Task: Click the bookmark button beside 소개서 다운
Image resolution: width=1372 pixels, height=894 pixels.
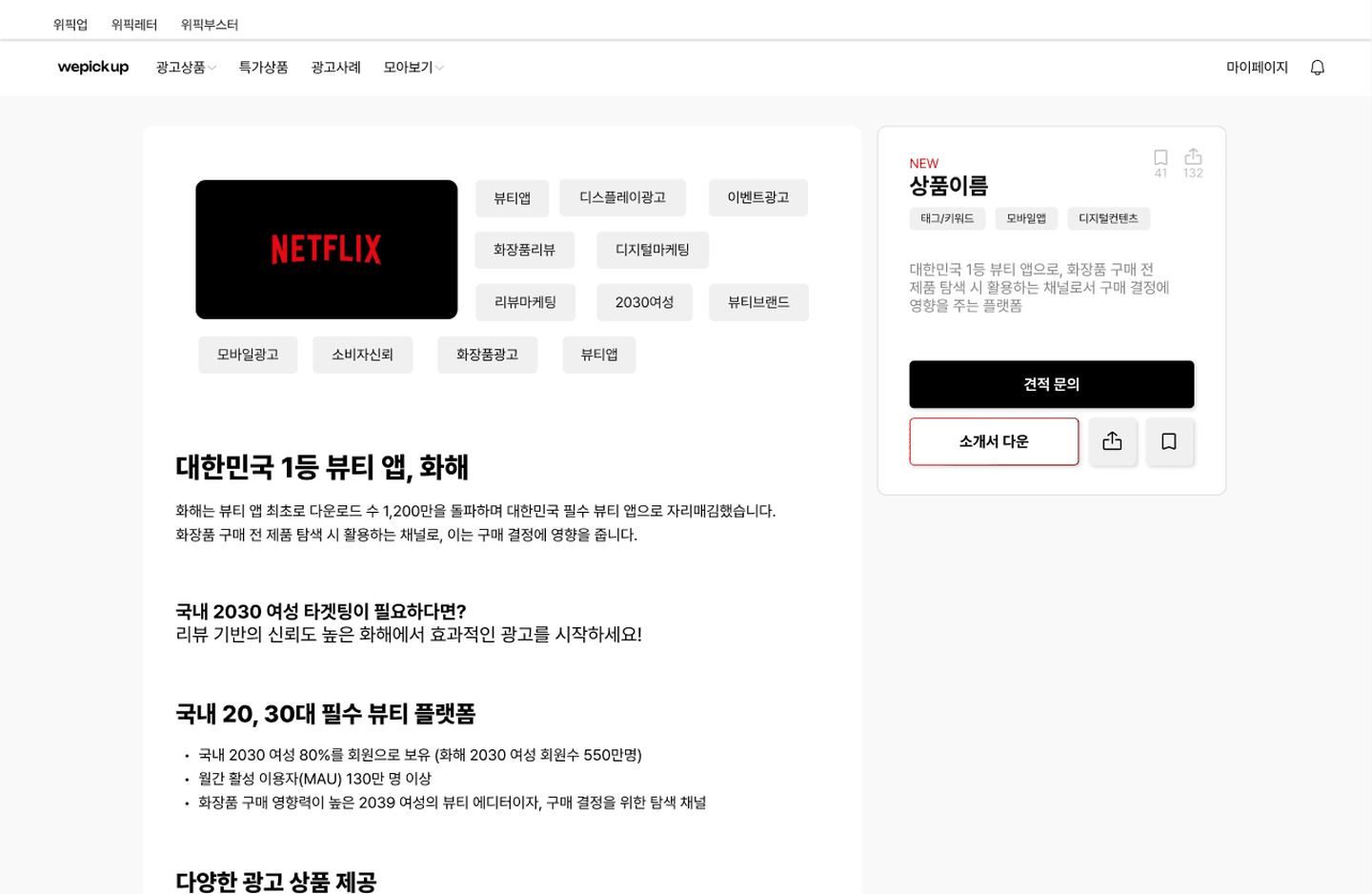Action: tap(1169, 441)
